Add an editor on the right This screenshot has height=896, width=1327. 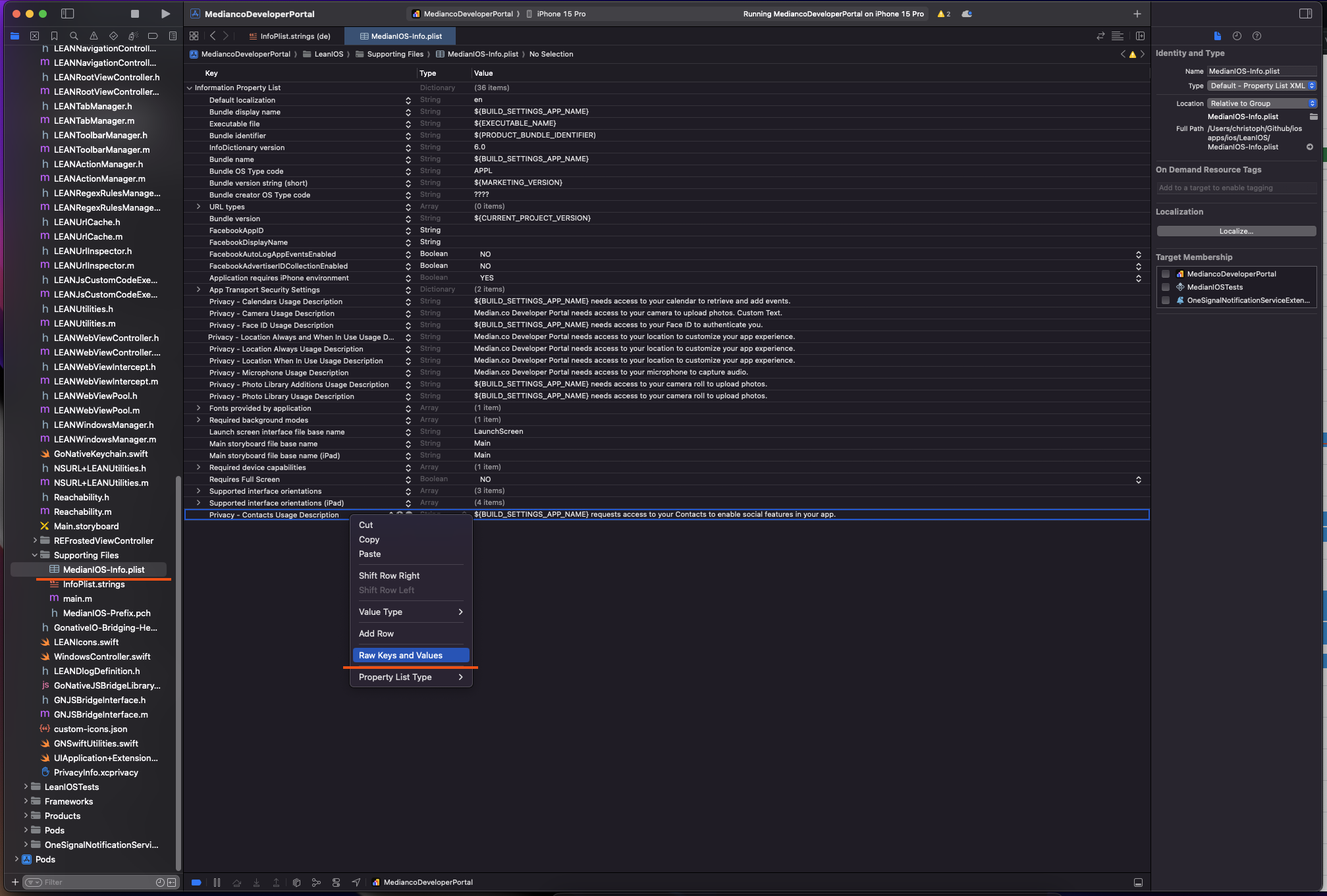point(1140,36)
